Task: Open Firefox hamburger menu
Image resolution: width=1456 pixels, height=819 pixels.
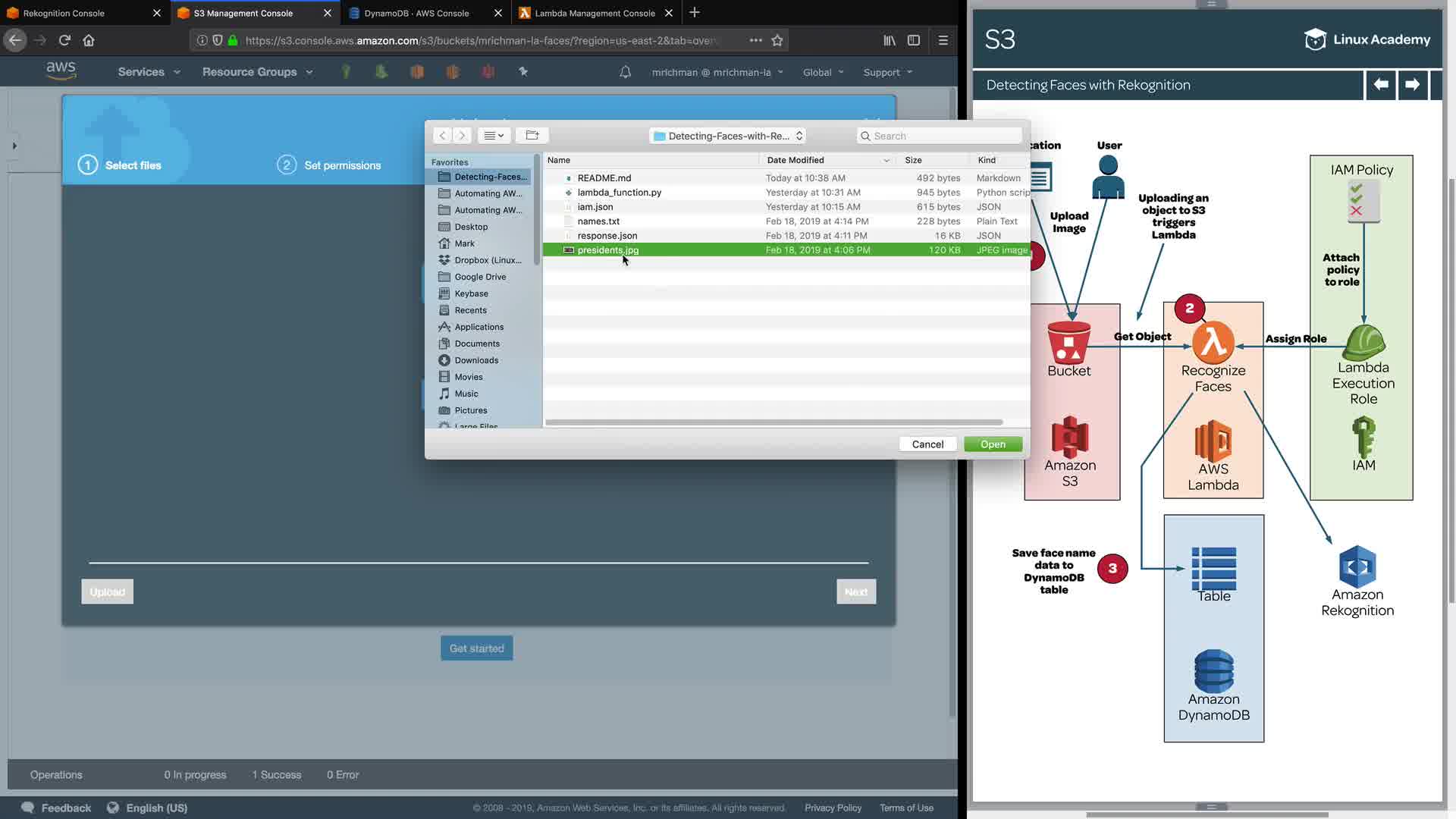Action: [x=943, y=40]
